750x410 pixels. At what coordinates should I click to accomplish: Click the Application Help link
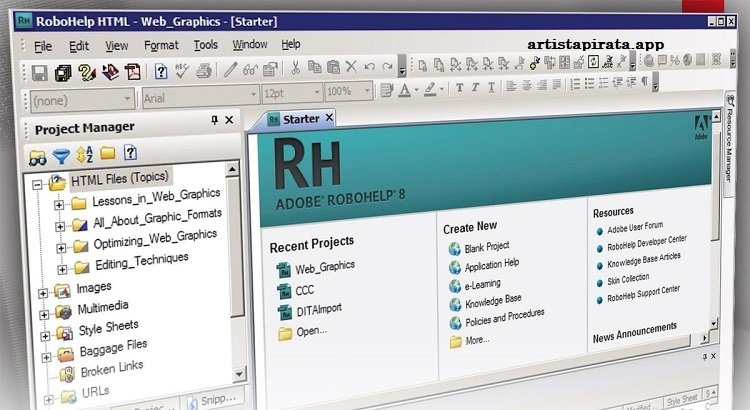tap(492, 265)
